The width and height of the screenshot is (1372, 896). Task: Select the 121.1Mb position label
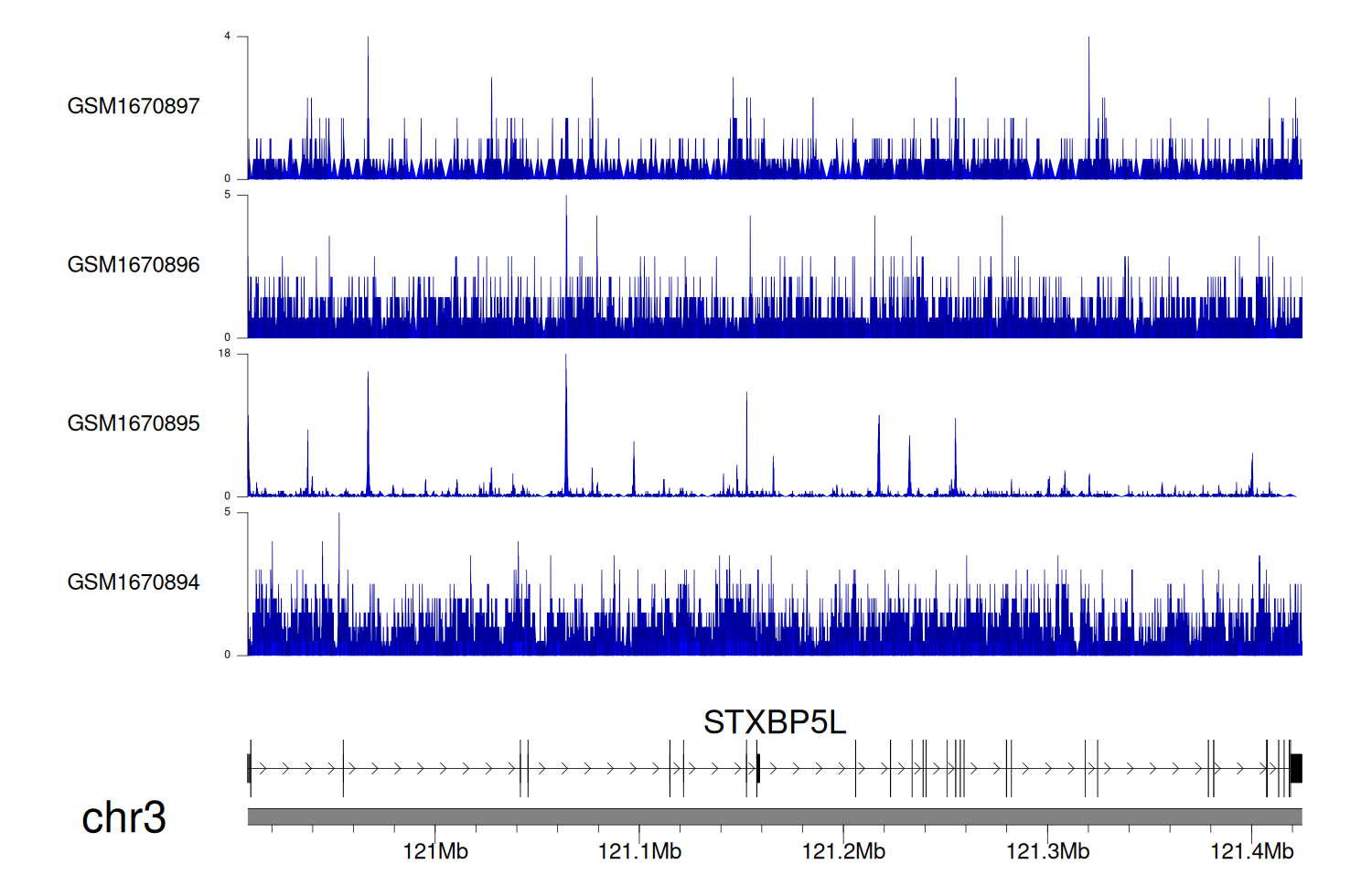[639, 852]
